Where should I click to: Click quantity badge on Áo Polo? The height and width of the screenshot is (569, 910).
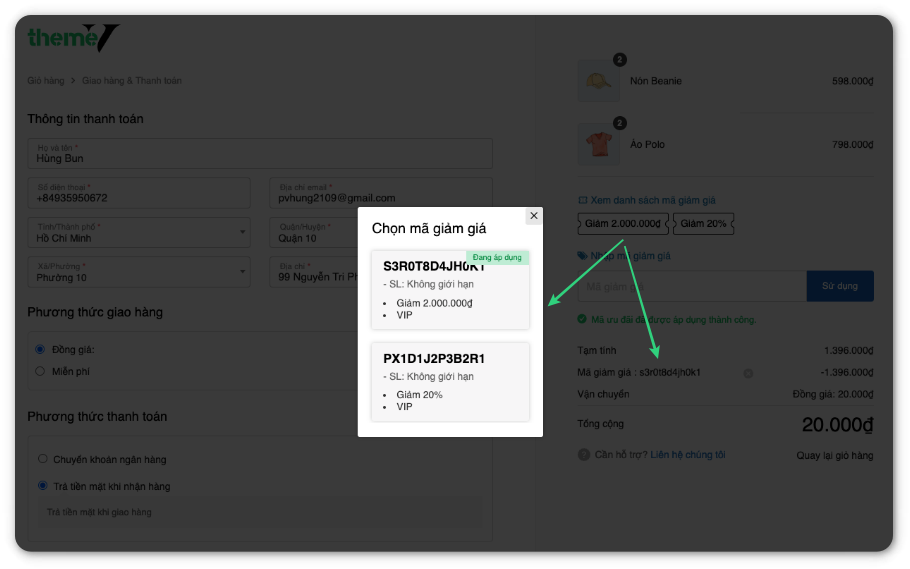point(619,123)
